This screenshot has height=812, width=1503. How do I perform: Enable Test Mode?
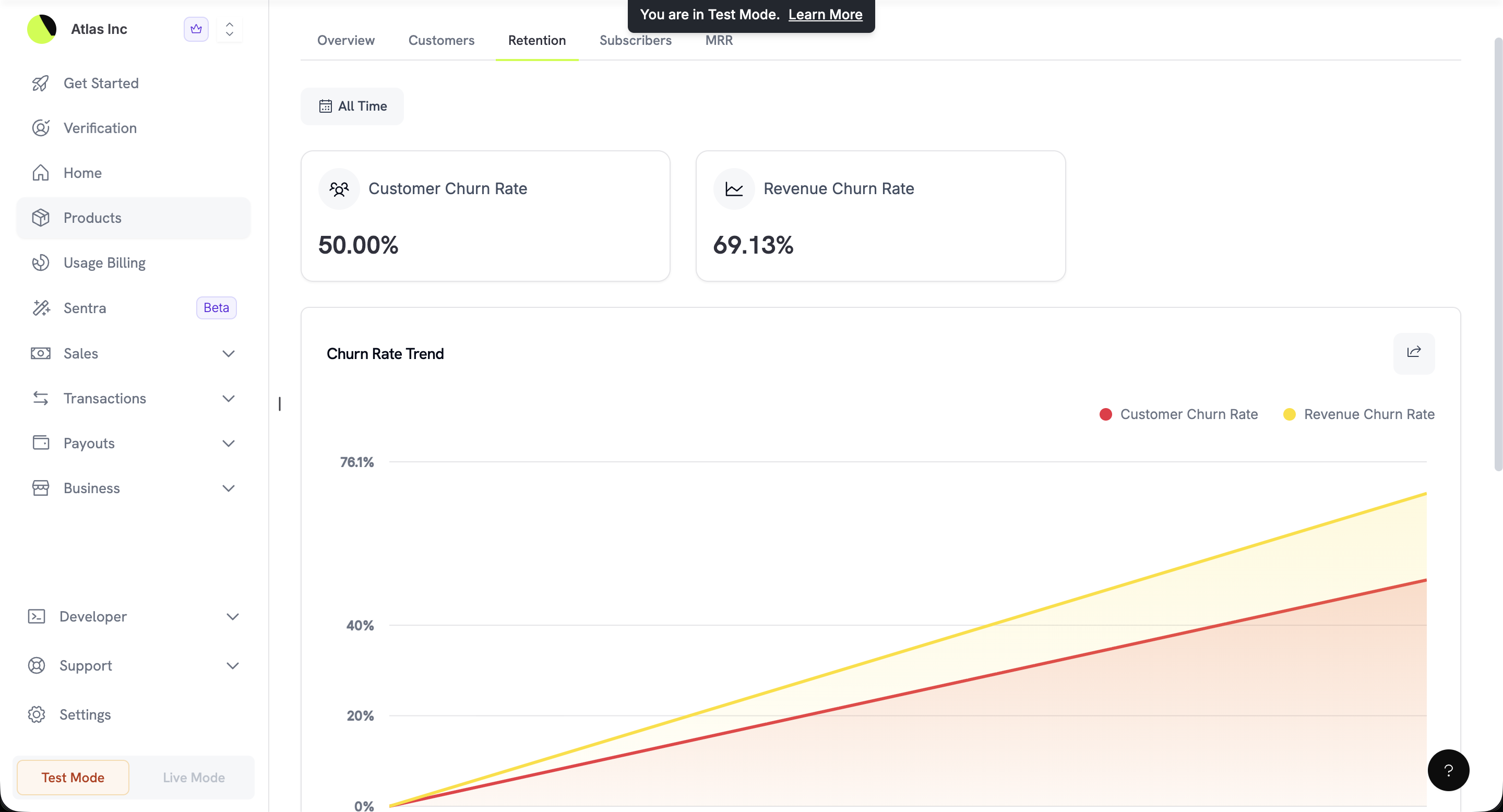73,777
